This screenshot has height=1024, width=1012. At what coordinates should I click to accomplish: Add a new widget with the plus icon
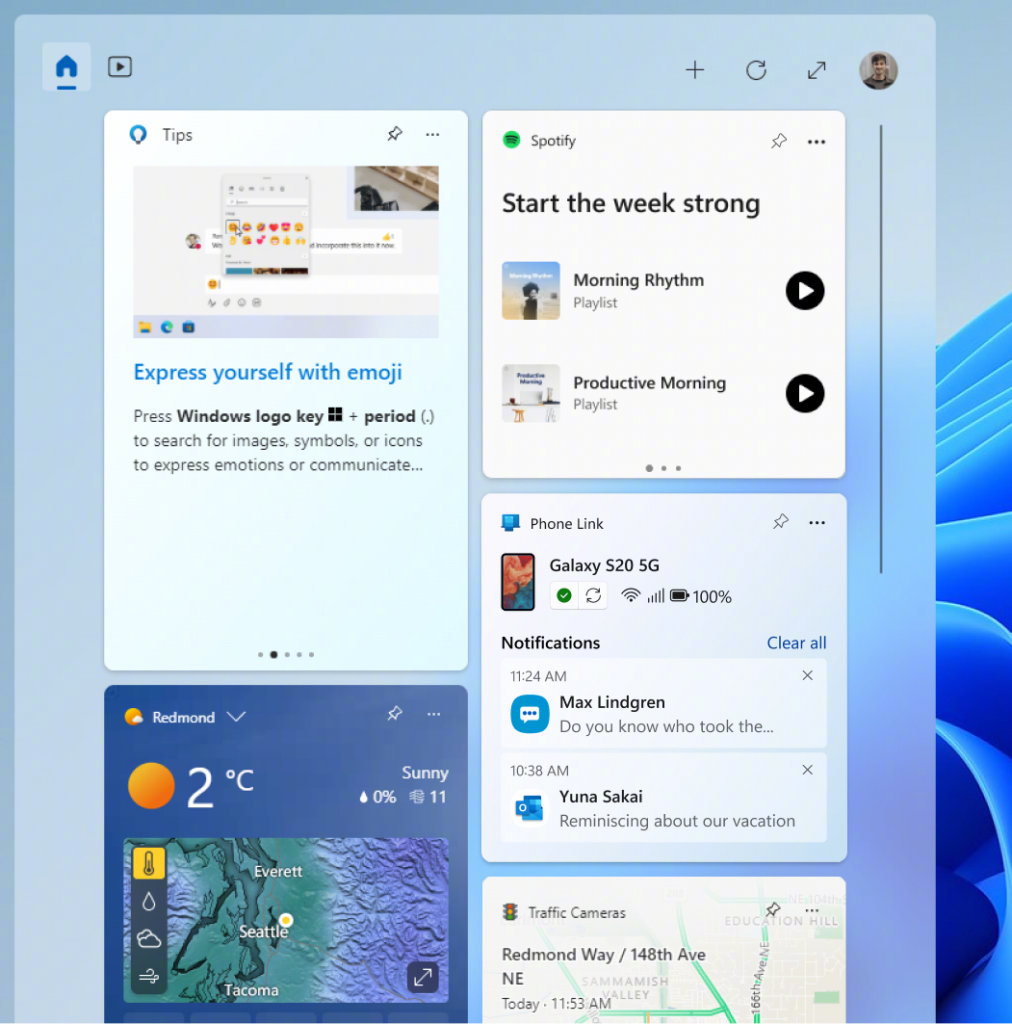695,70
